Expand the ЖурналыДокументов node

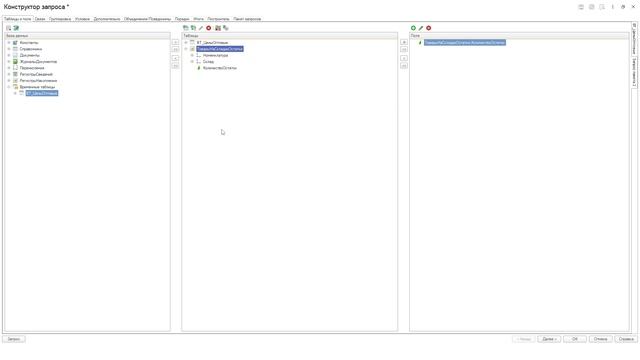tap(9, 62)
